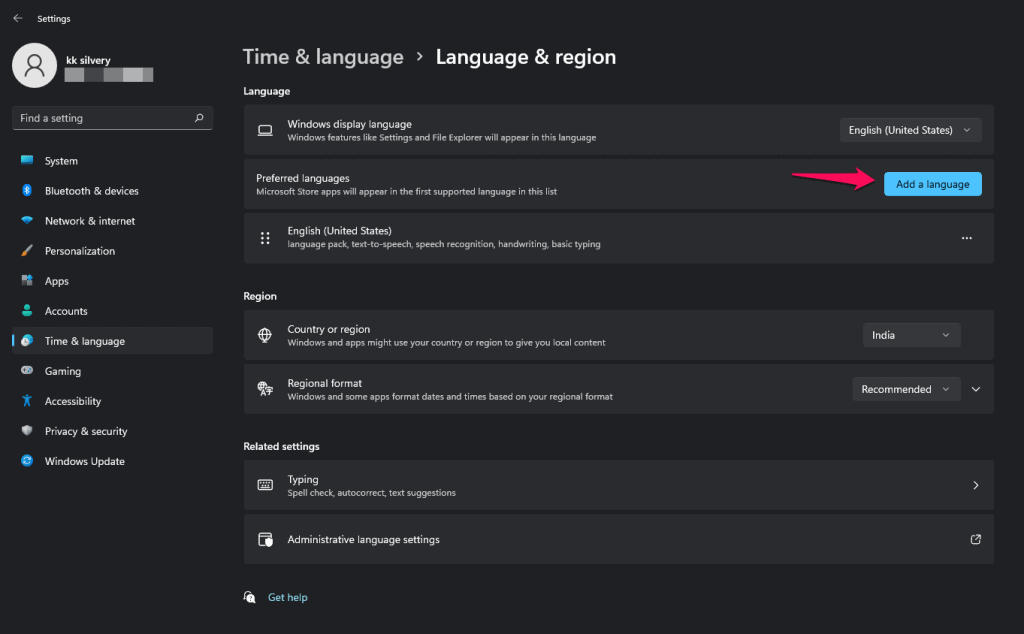This screenshot has height=634, width=1024.
Task: Click the Add a language button
Action: [x=932, y=184]
